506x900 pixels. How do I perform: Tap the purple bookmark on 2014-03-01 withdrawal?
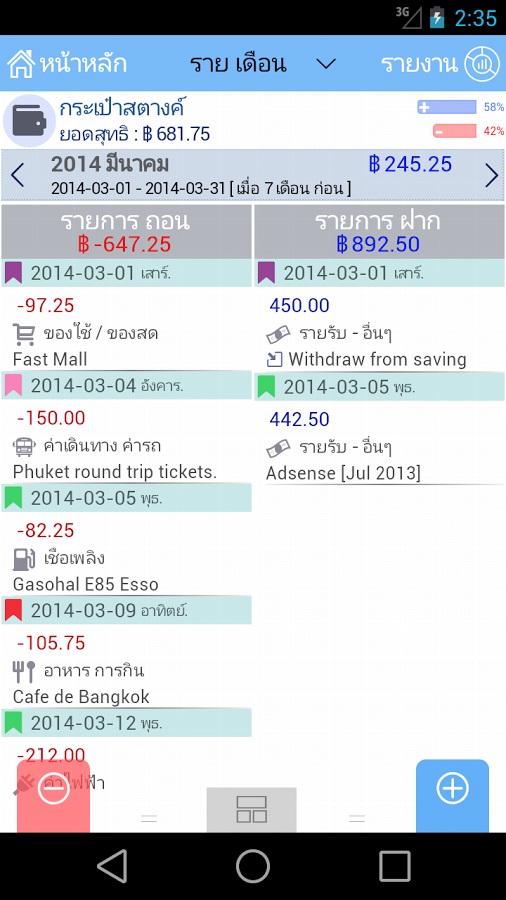coord(13,273)
